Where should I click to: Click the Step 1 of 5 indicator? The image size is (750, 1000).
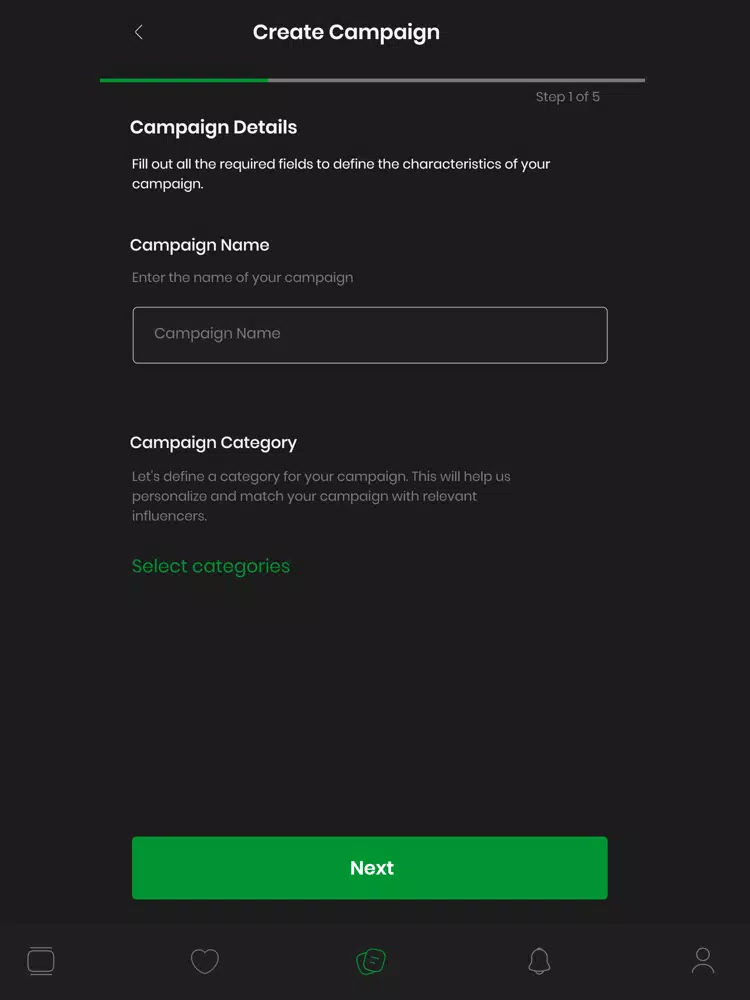pyautogui.click(x=568, y=97)
